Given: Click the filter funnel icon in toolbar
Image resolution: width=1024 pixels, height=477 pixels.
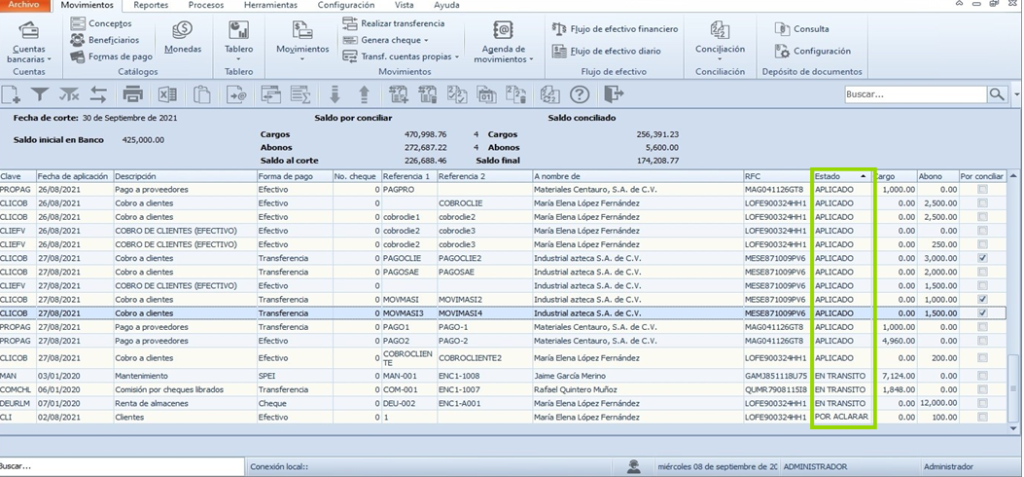Looking at the screenshot, I should click(x=40, y=95).
